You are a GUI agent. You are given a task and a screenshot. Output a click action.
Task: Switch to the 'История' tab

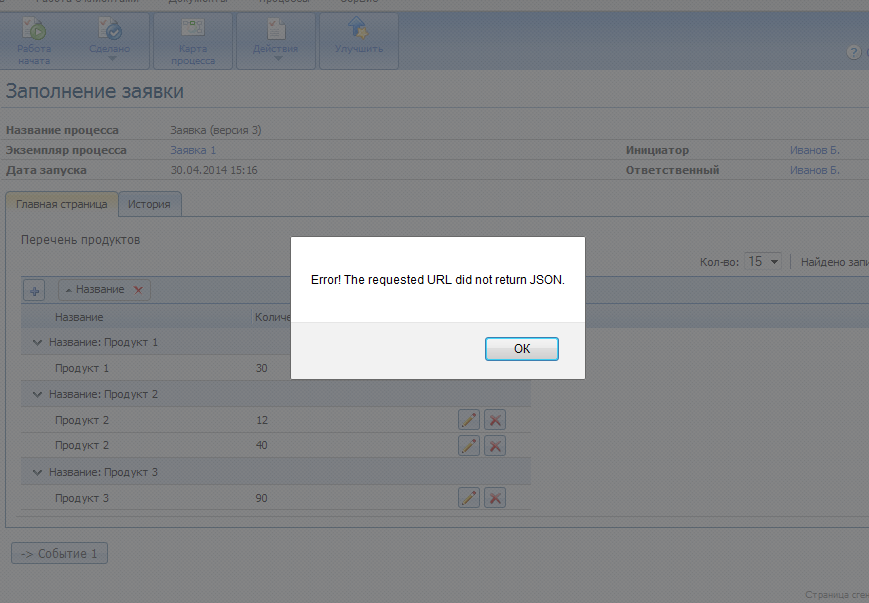(x=149, y=204)
